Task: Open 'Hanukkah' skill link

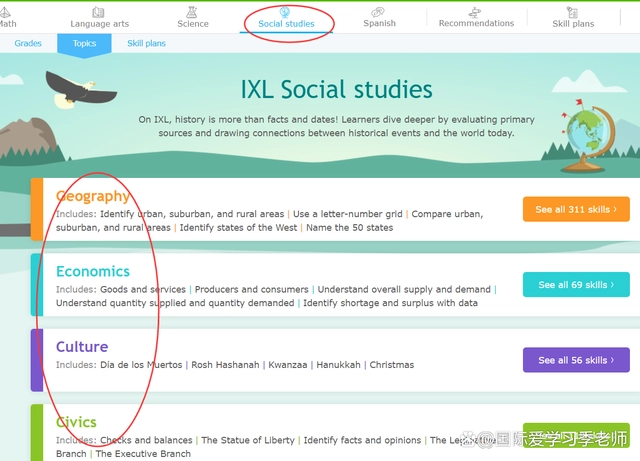Action: click(x=338, y=365)
